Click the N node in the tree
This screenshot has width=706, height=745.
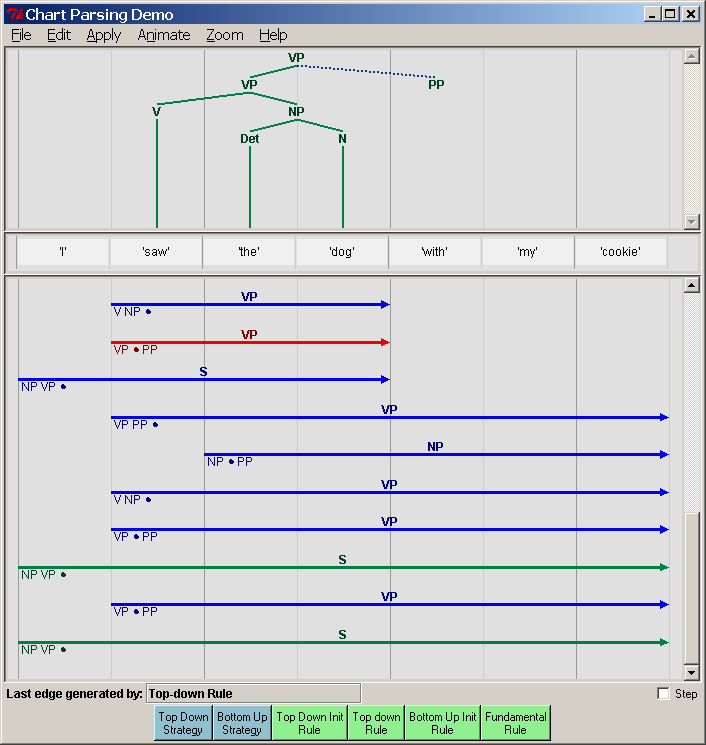[343, 139]
